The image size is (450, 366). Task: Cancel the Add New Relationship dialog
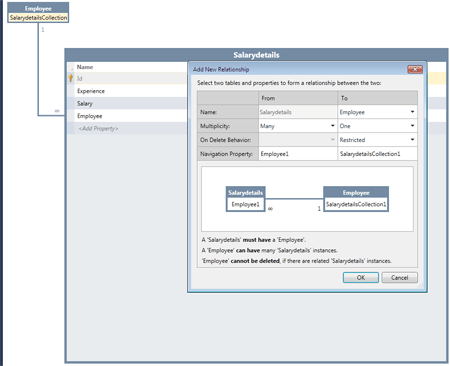pos(399,277)
